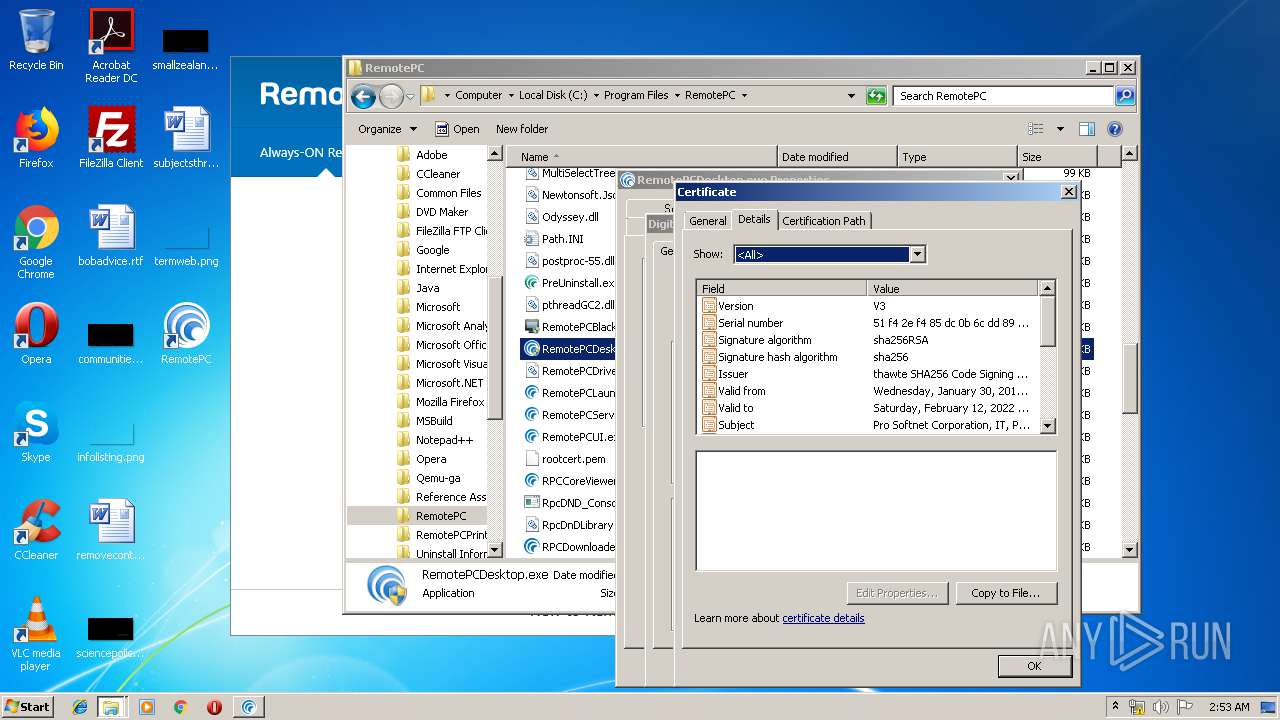Expand RemotePC breadcrumb arrow
Image resolution: width=1280 pixels, height=720 pixels.
[744, 96]
